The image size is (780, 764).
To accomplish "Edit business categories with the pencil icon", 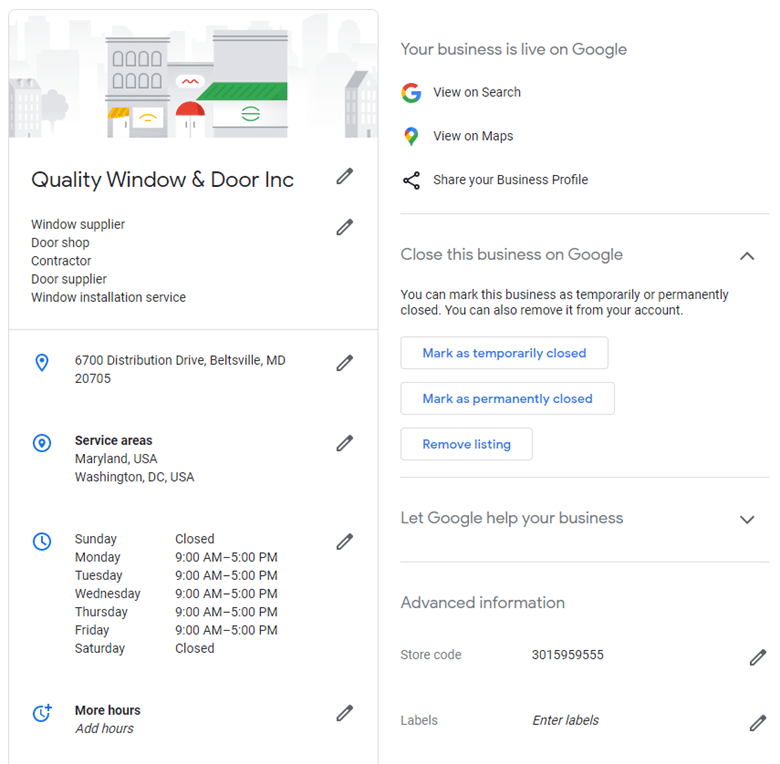I will coord(344,227).
